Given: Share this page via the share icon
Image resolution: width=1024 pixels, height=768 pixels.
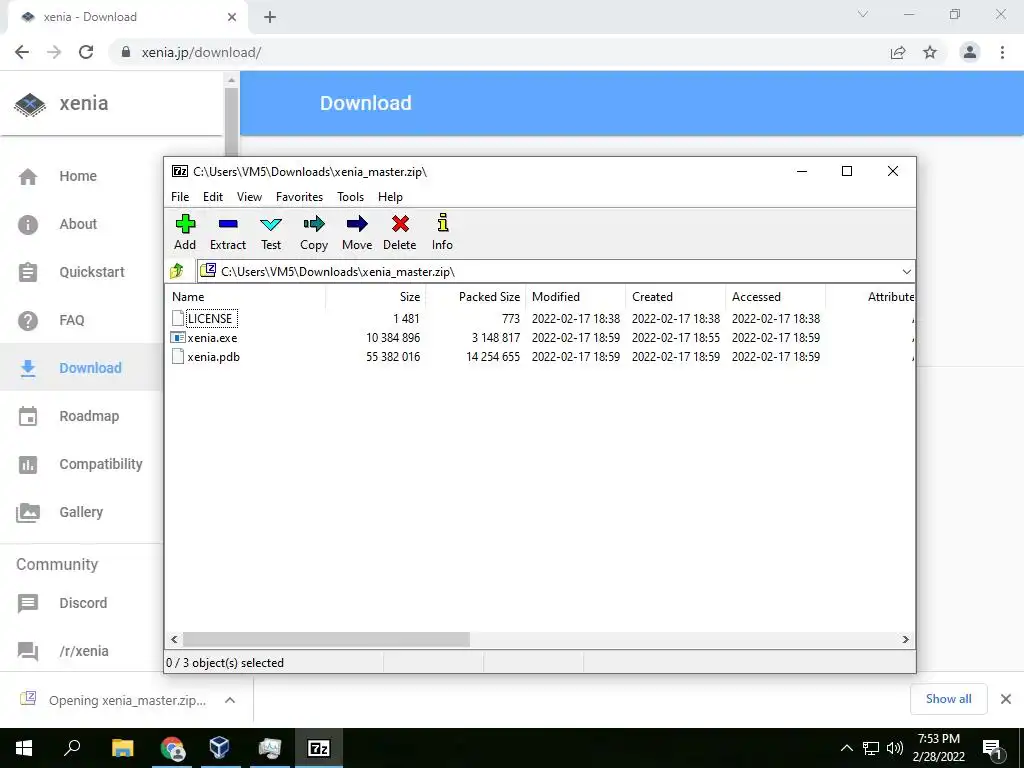Looking at the screenshot, I should point(898,52).
